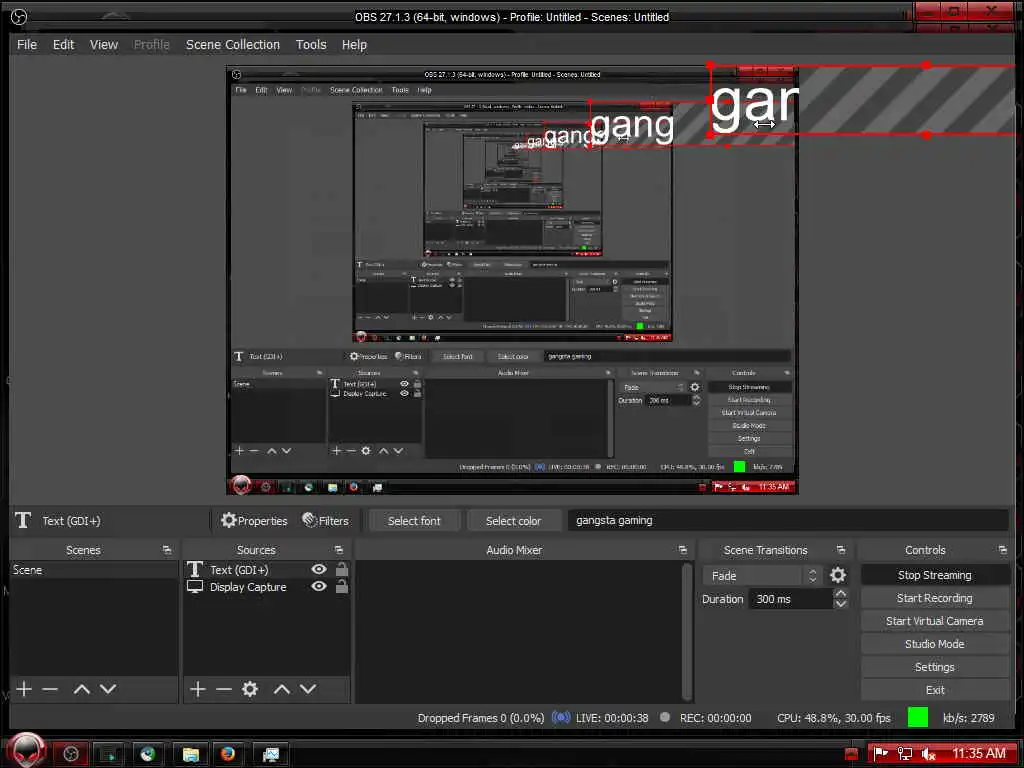Select the Display Capture source row
Image resolution: width=1024 pixels, height=768 pixels.
[x=268, y=586]
